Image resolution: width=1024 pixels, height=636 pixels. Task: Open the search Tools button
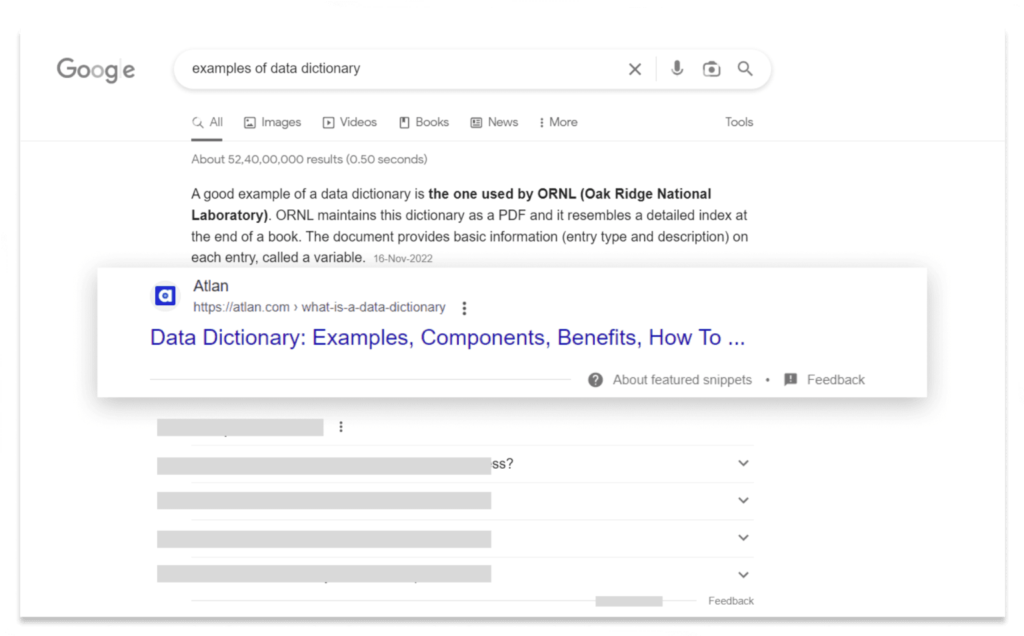pyautogui.click(x=739, y=122)
